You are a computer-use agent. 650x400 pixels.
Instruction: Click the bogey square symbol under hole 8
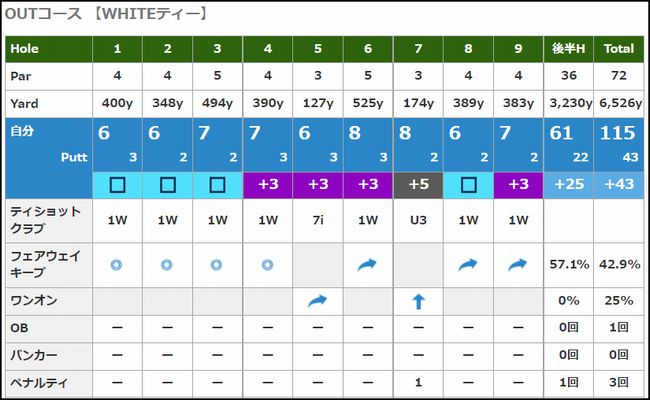point(468,185)
